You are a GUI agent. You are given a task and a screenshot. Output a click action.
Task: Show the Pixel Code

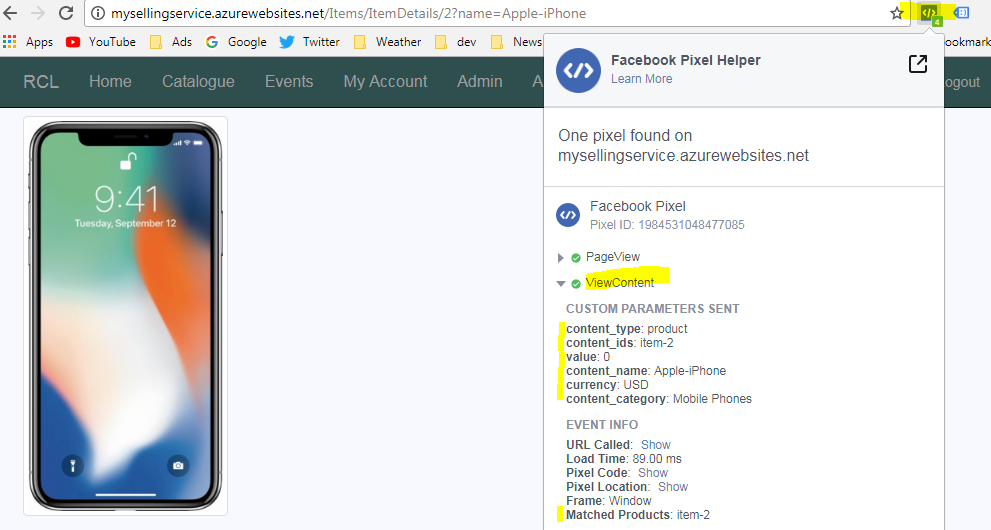(653, 473)
